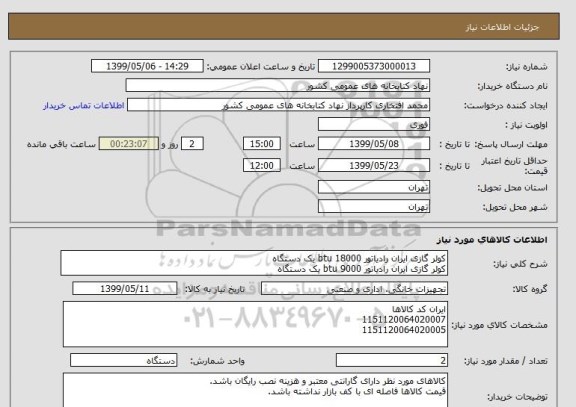576x407 pixels.
Task: Select the buyer organization field نهاد کتابخانه های عمومی کشور
Action: click(x=278, y=86)
